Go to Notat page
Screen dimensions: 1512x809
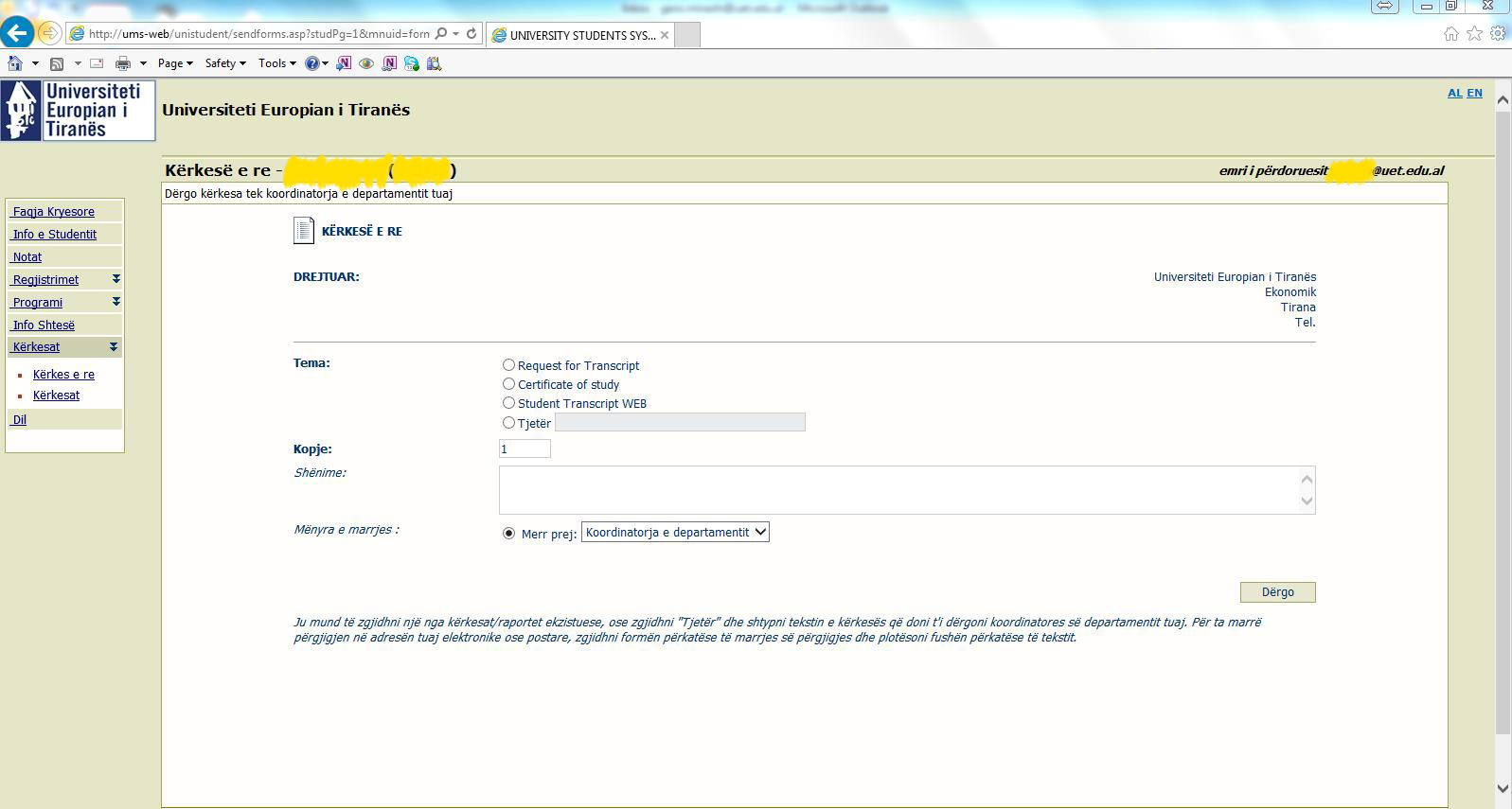click(27, 257)
